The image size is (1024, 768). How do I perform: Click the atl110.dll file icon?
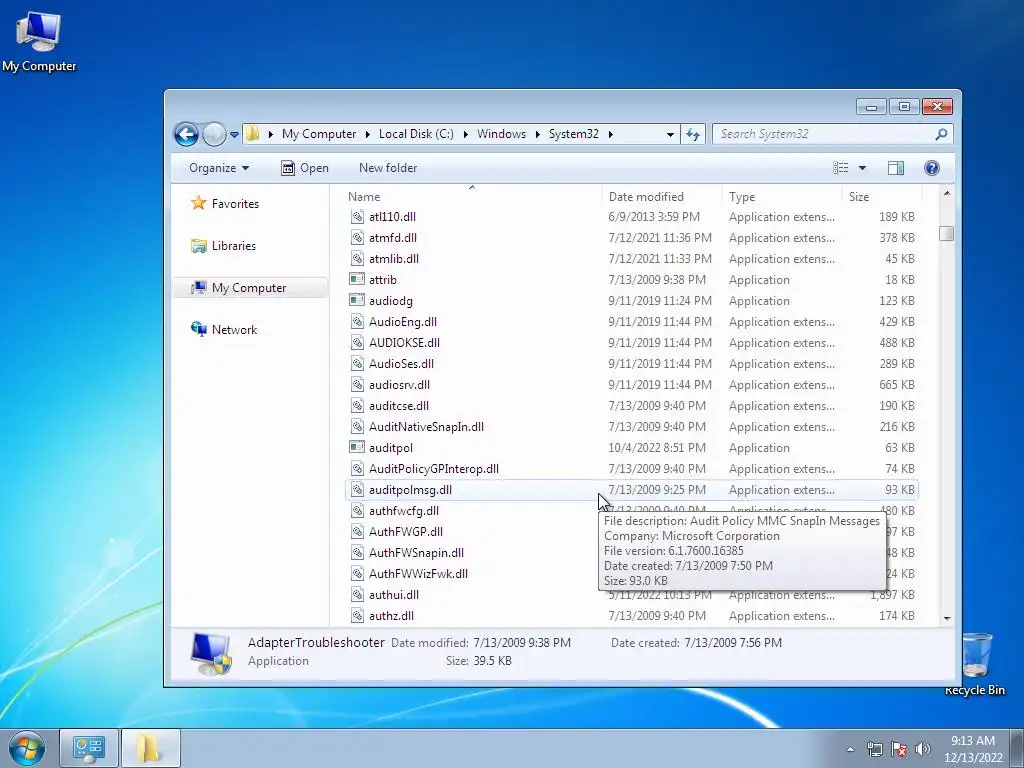(357, 217)
